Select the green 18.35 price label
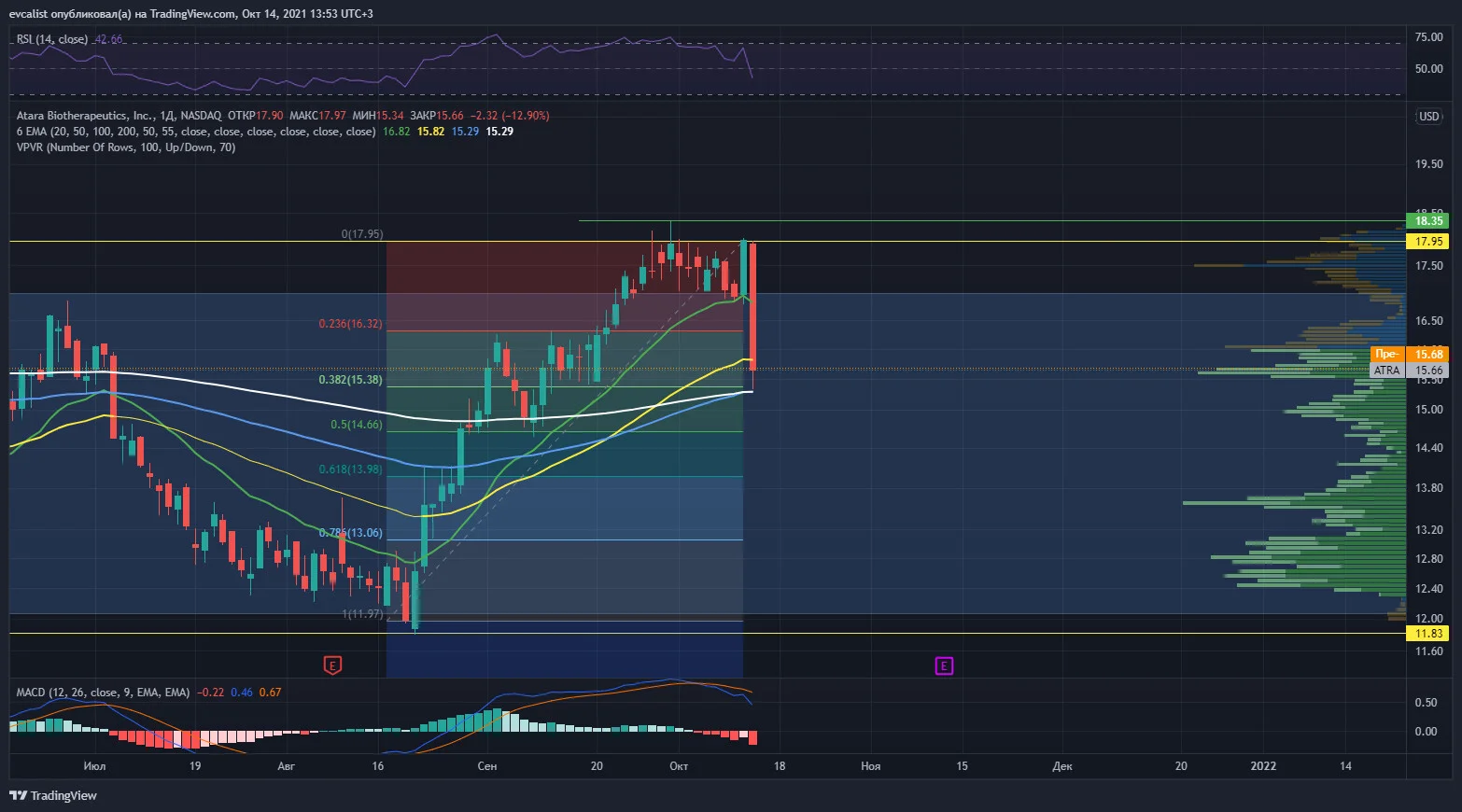 coord(1428,221)
